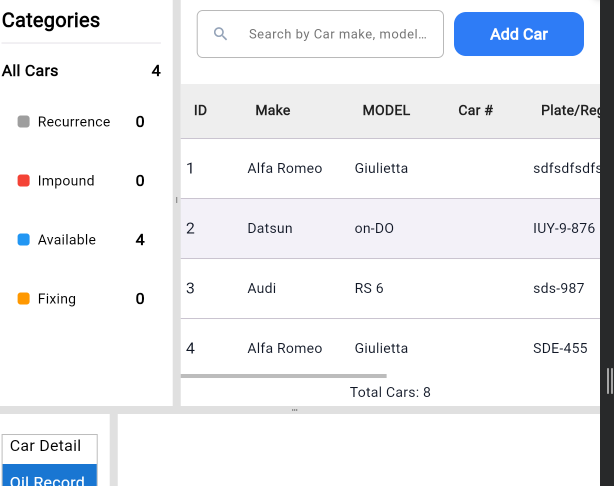This screenshot has width=614, height=486.
Task: Click the horizontal pane splitter handle
Action: click(294, 410)
